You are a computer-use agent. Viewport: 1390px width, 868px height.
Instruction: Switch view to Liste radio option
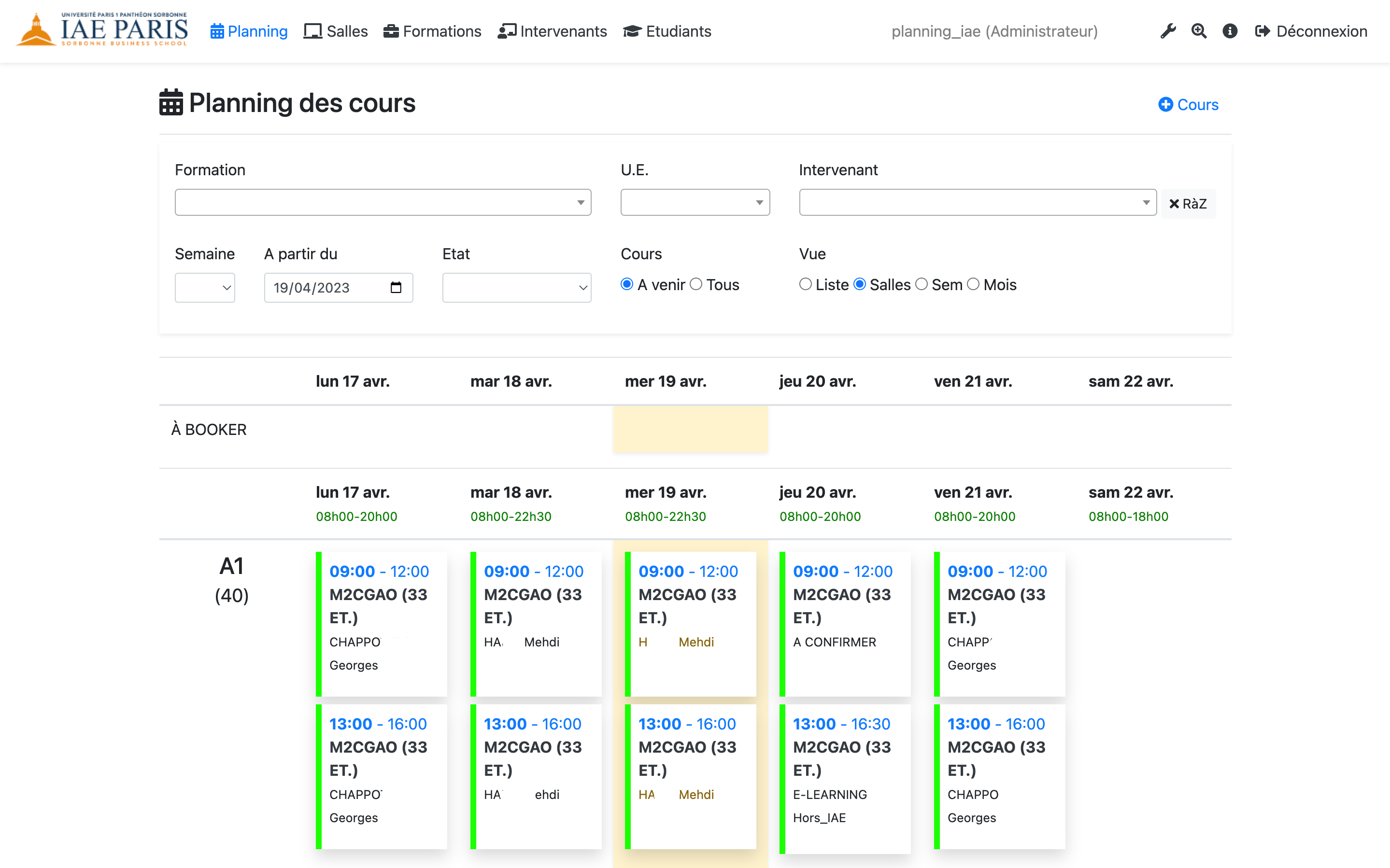(x=806, y=284)
